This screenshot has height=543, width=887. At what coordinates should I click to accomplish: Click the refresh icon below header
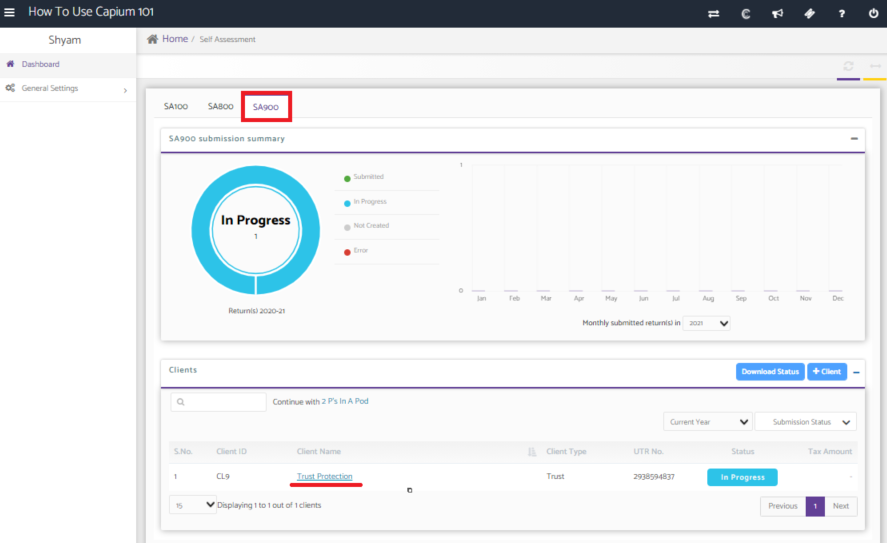pyautogui.click(x=848, y=66)
